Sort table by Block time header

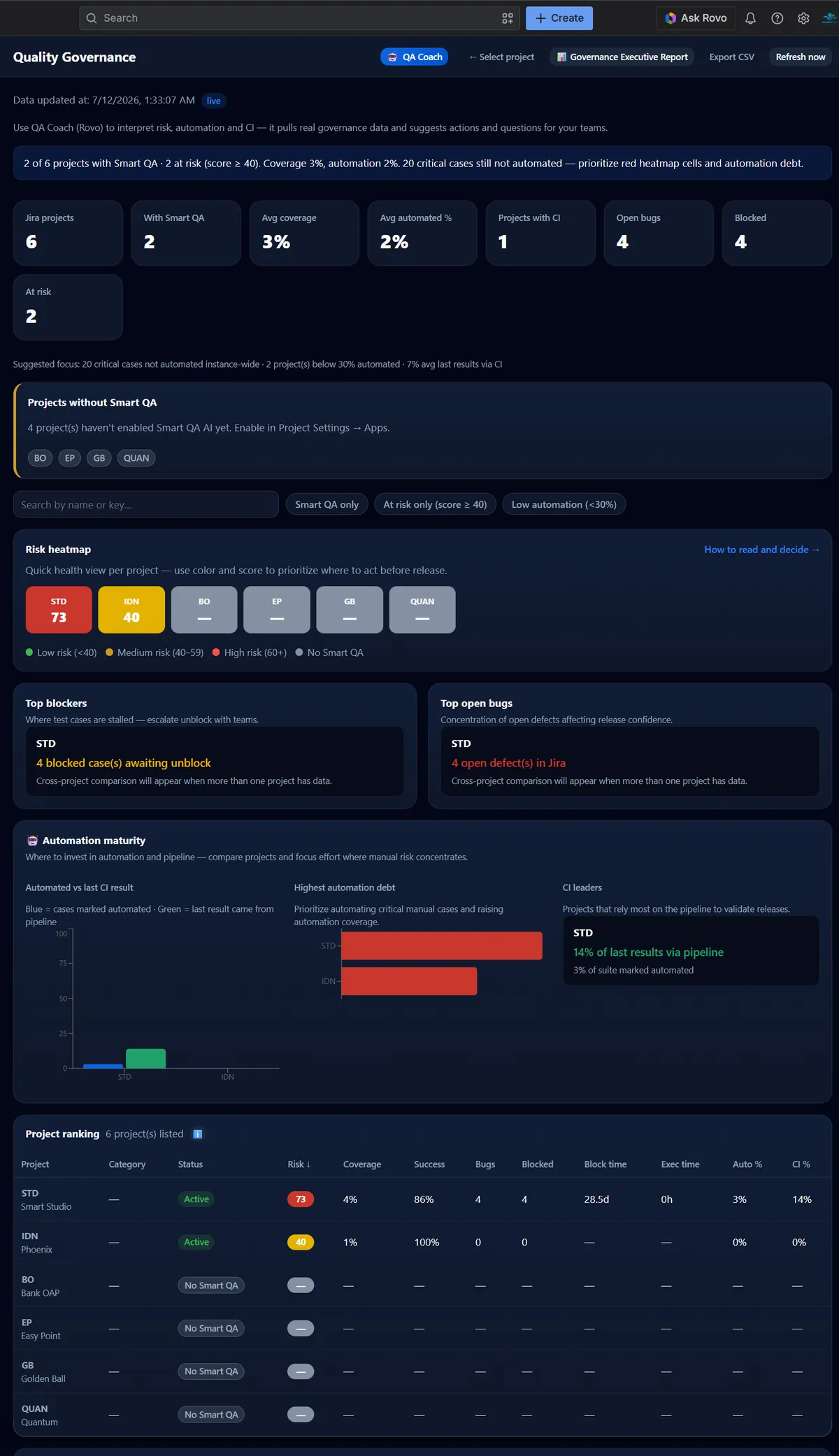point(605,1164)
